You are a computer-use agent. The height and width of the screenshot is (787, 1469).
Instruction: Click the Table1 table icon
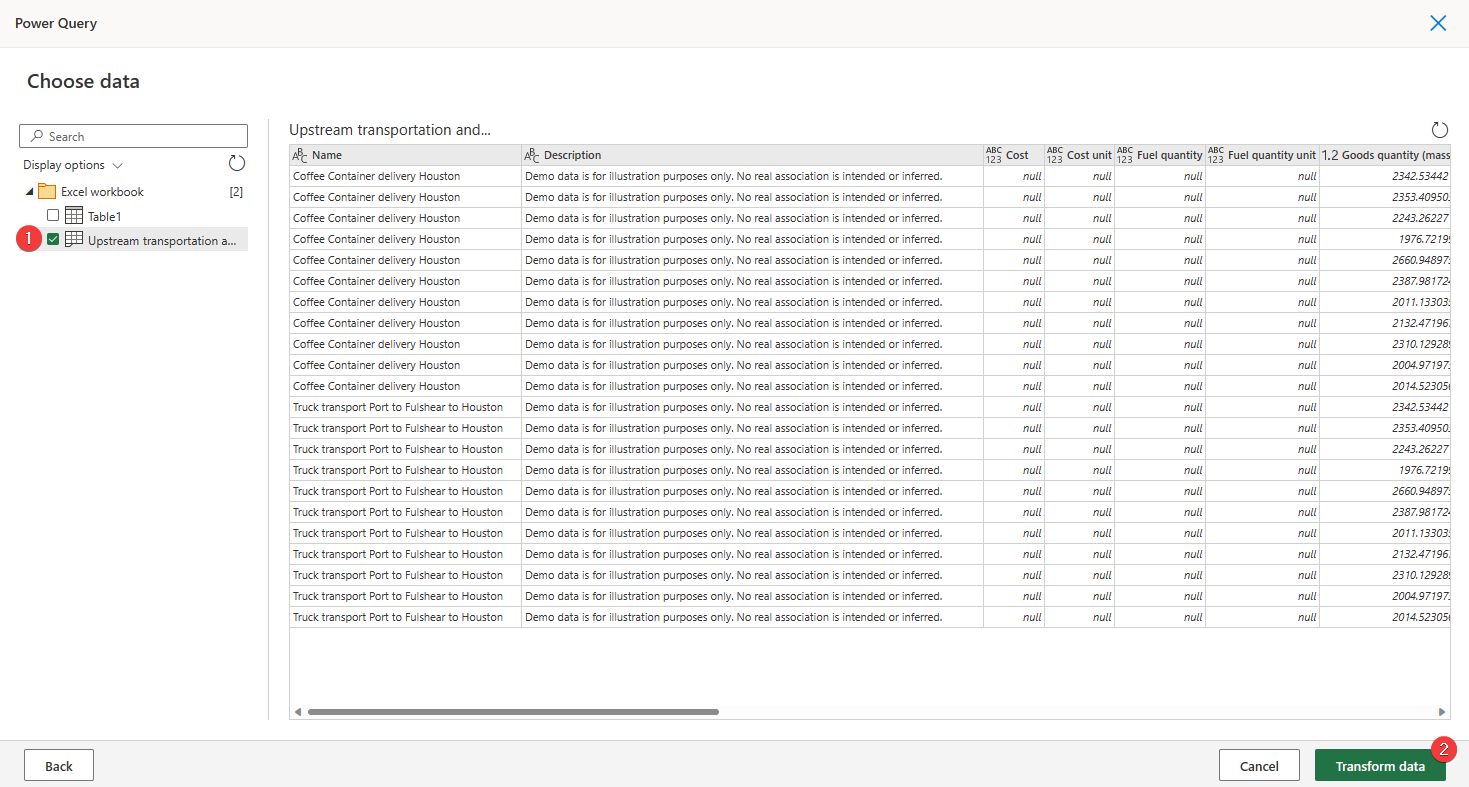coord(74,216)
